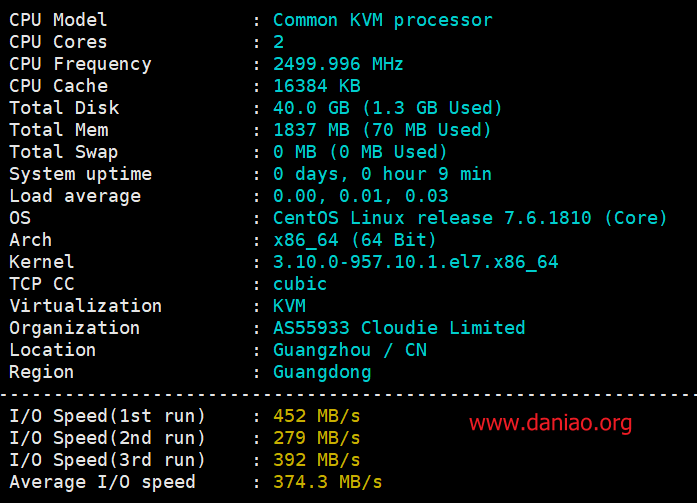Click the 374.3 MB/s average speed value
Screen dimensions: 697x503
(x=328, y=483)
